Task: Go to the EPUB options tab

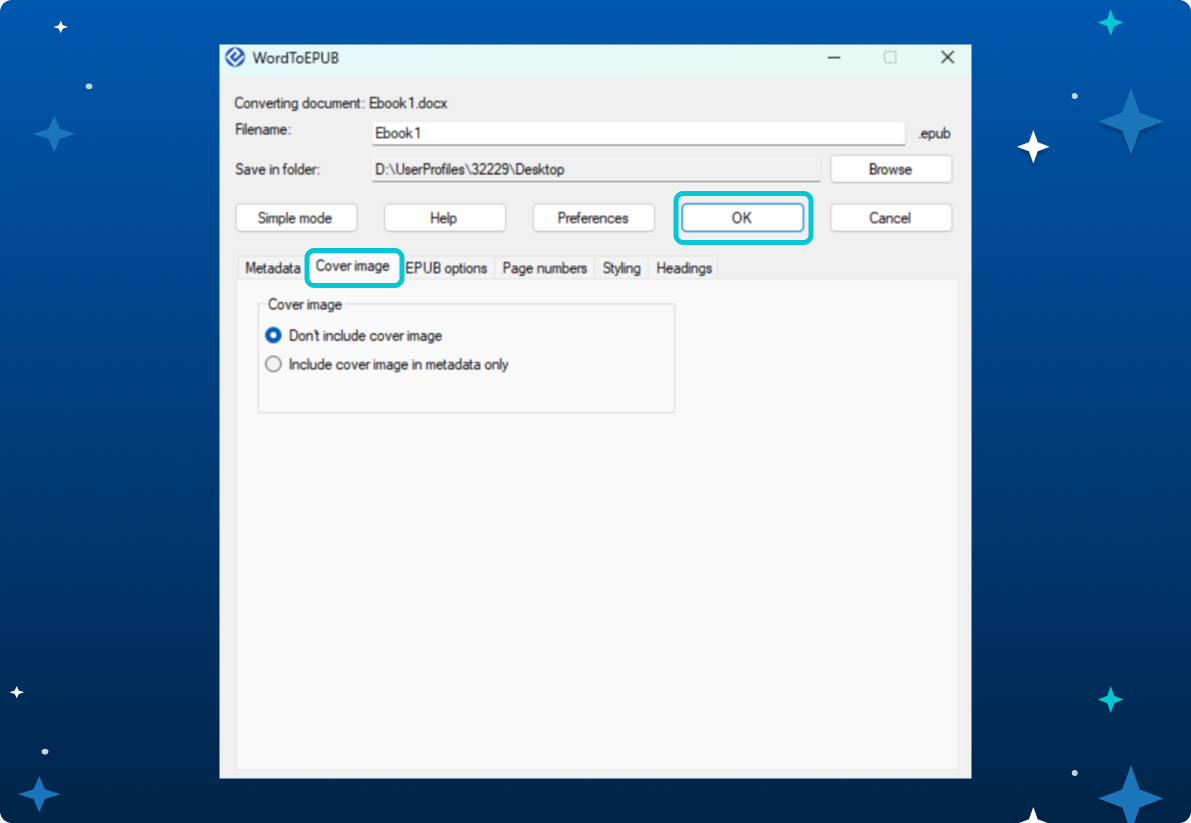Action: pos(447,268)
